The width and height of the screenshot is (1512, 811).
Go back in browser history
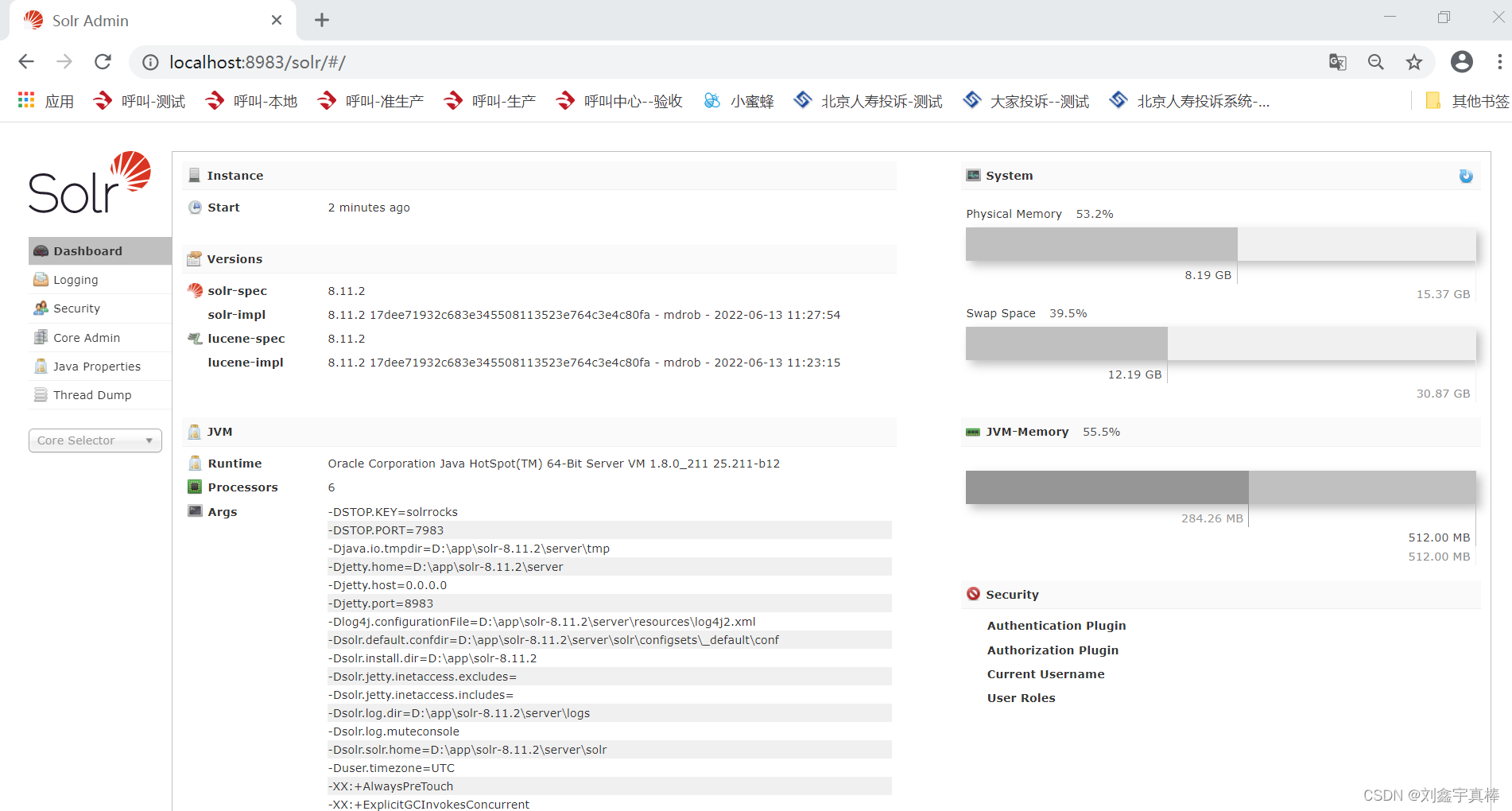point(26,62)
